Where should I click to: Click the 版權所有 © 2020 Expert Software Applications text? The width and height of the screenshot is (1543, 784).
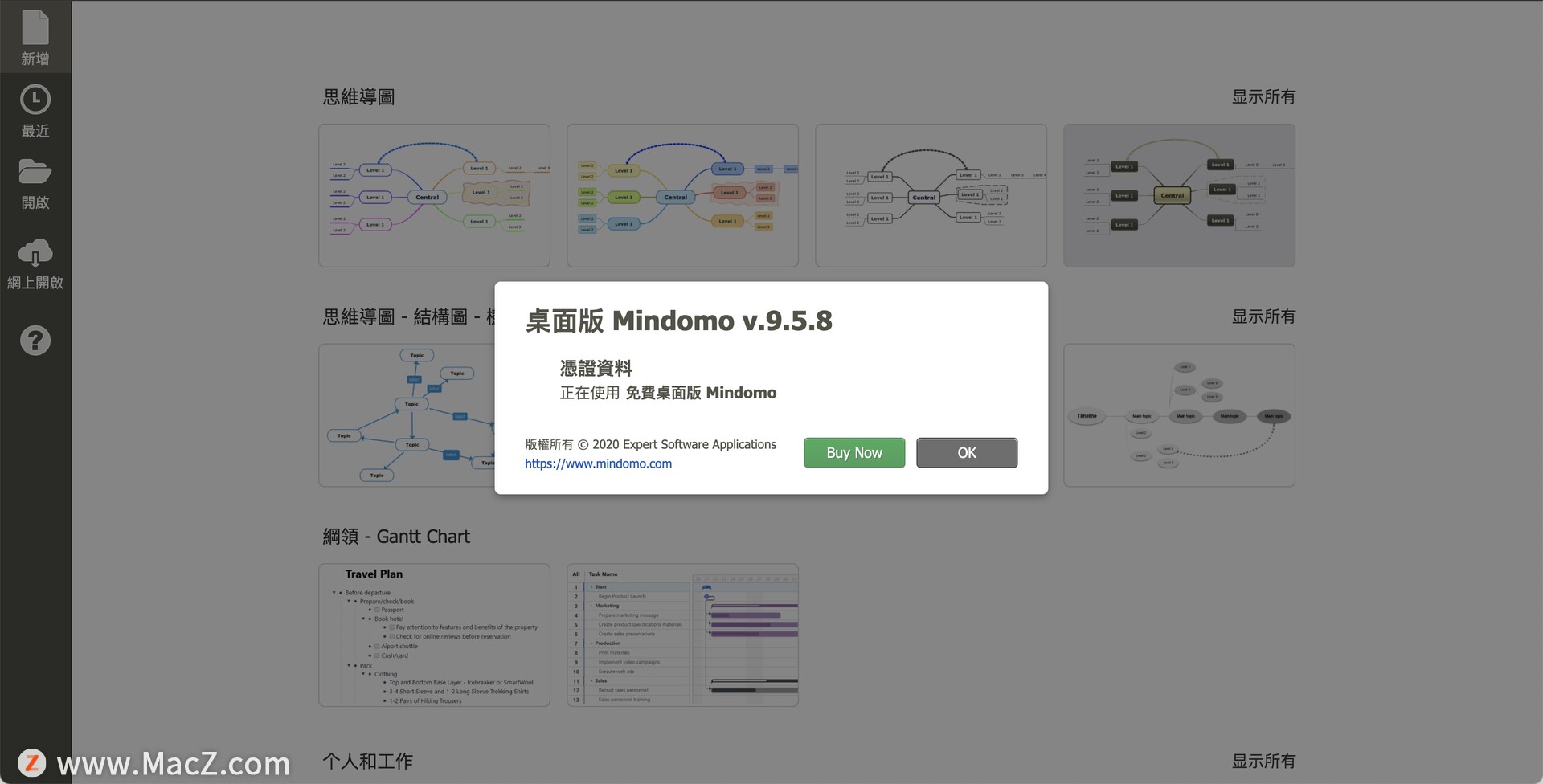pyautogui.click(x=650, y=444)
